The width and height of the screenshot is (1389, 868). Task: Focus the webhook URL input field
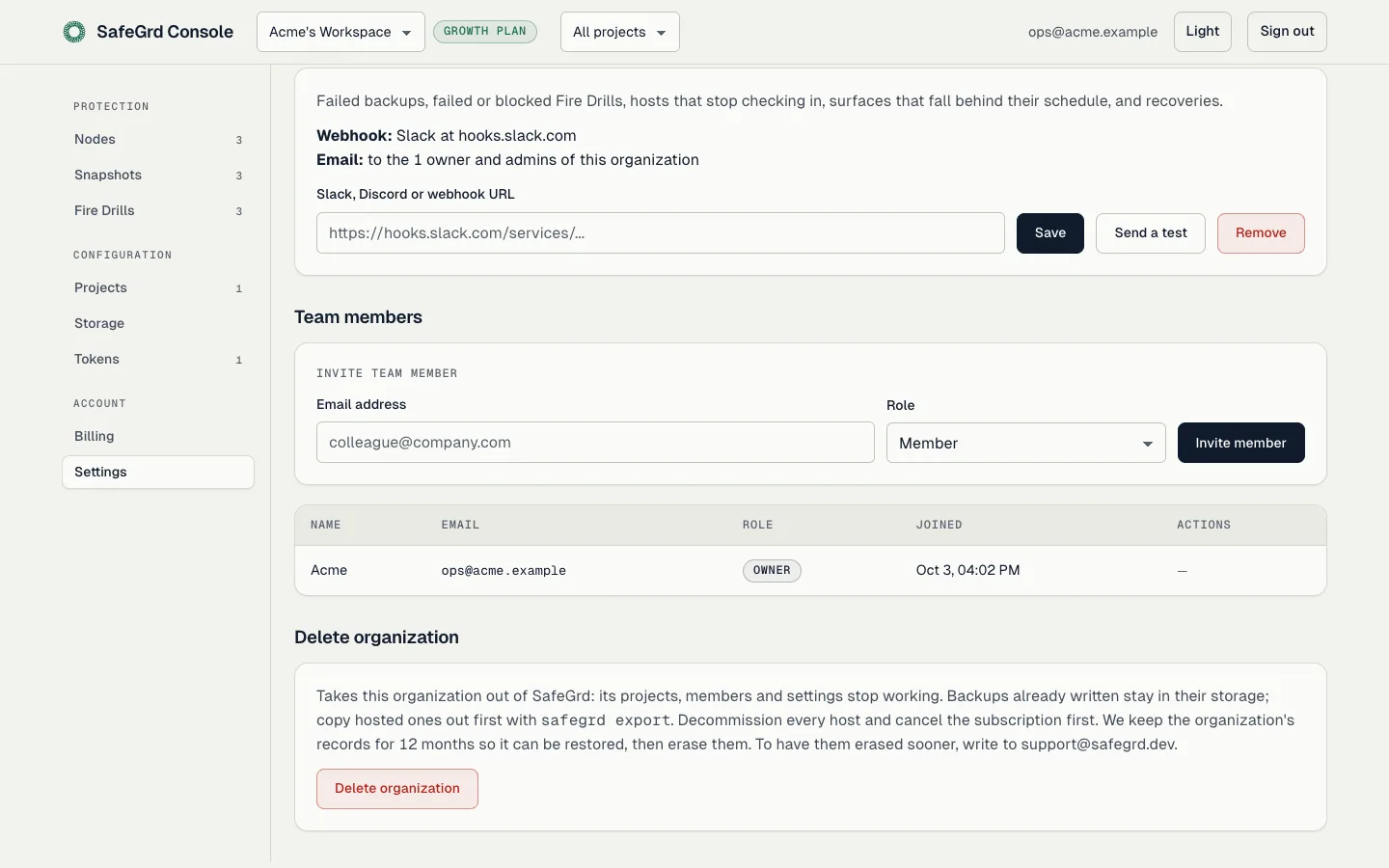pos(661,233)
